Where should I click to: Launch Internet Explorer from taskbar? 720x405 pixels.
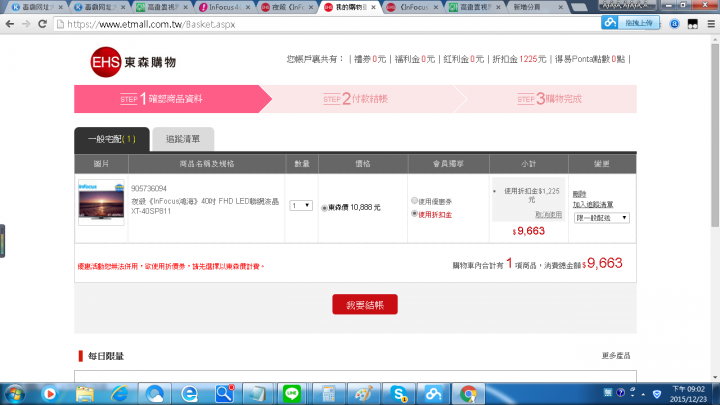point(119,394)
